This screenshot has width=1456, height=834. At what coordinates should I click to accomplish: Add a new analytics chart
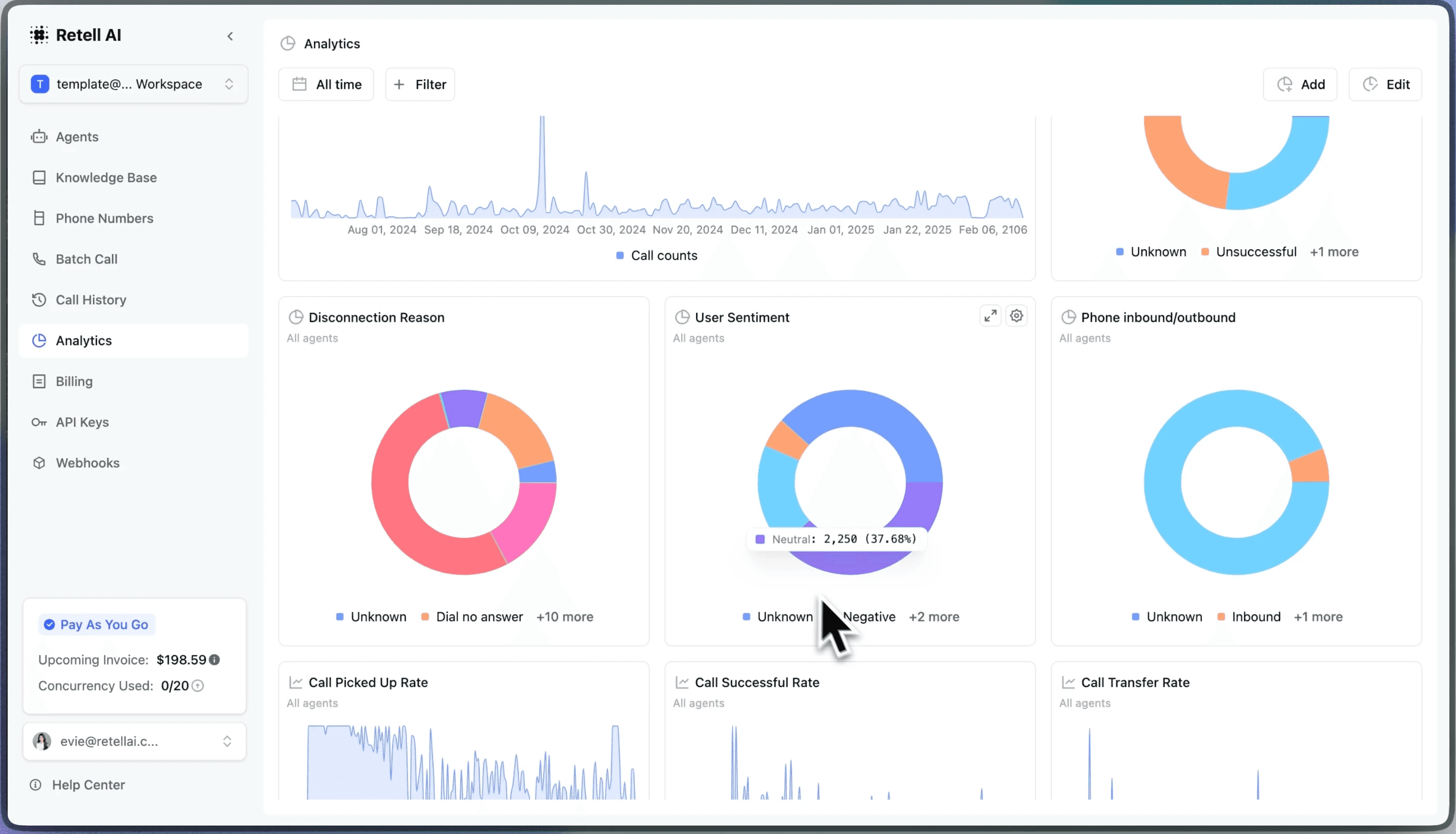click(x=1300, y=83)
